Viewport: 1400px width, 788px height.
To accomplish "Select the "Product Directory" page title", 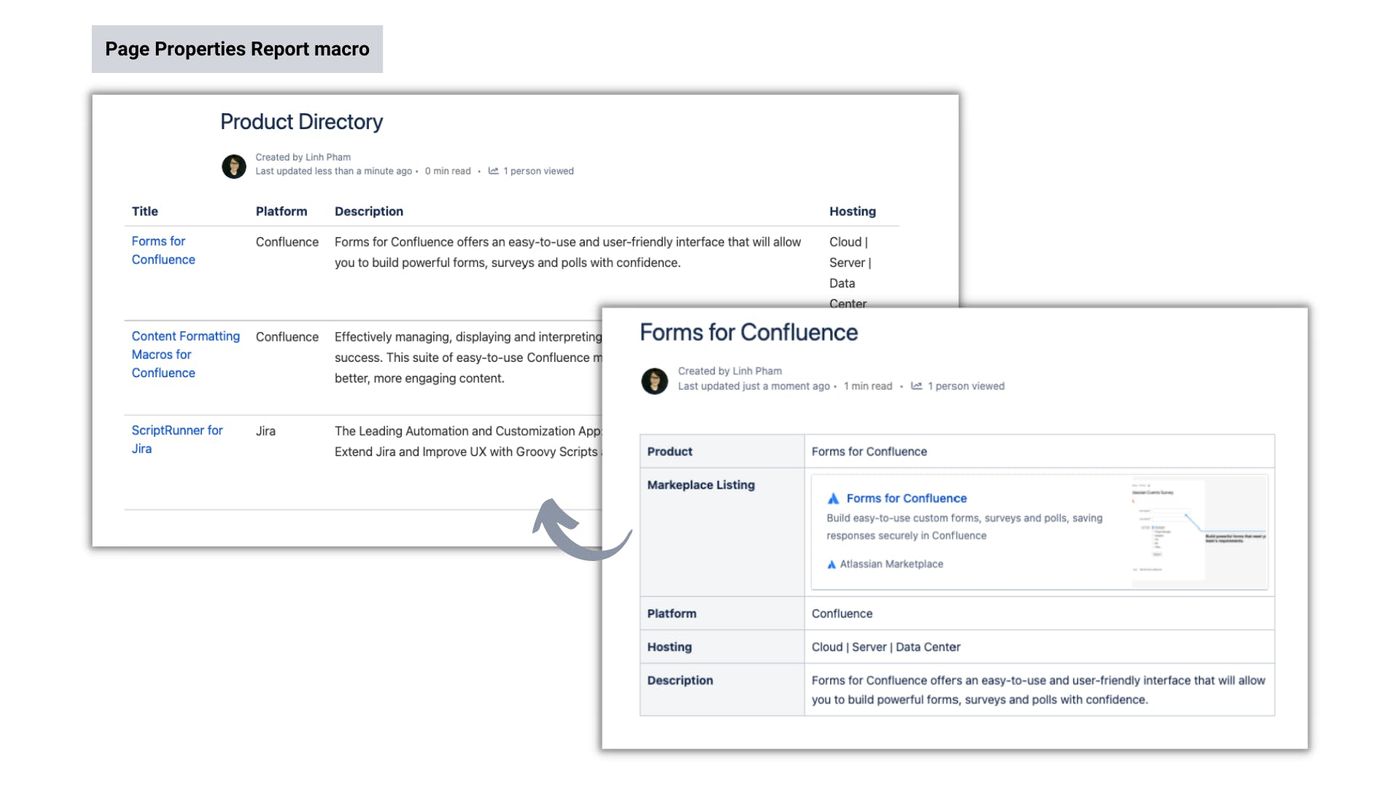I will click(301, 121).
